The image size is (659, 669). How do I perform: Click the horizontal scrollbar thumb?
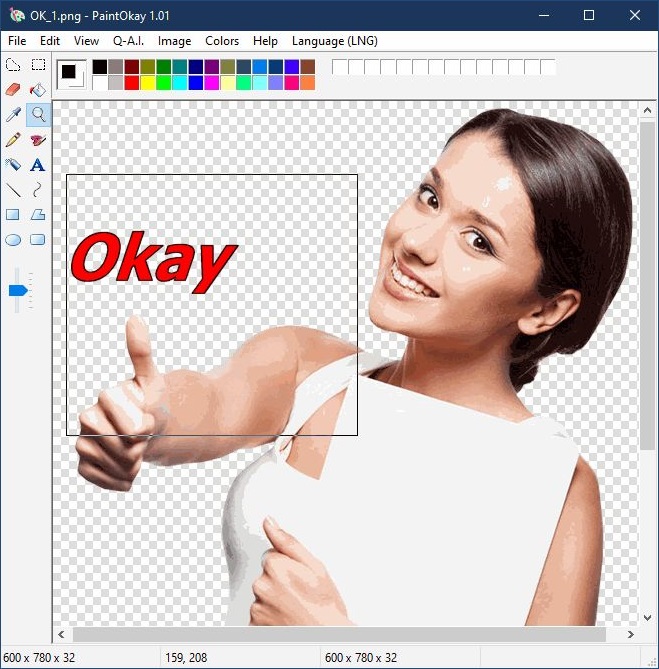[x=339, y=634]
